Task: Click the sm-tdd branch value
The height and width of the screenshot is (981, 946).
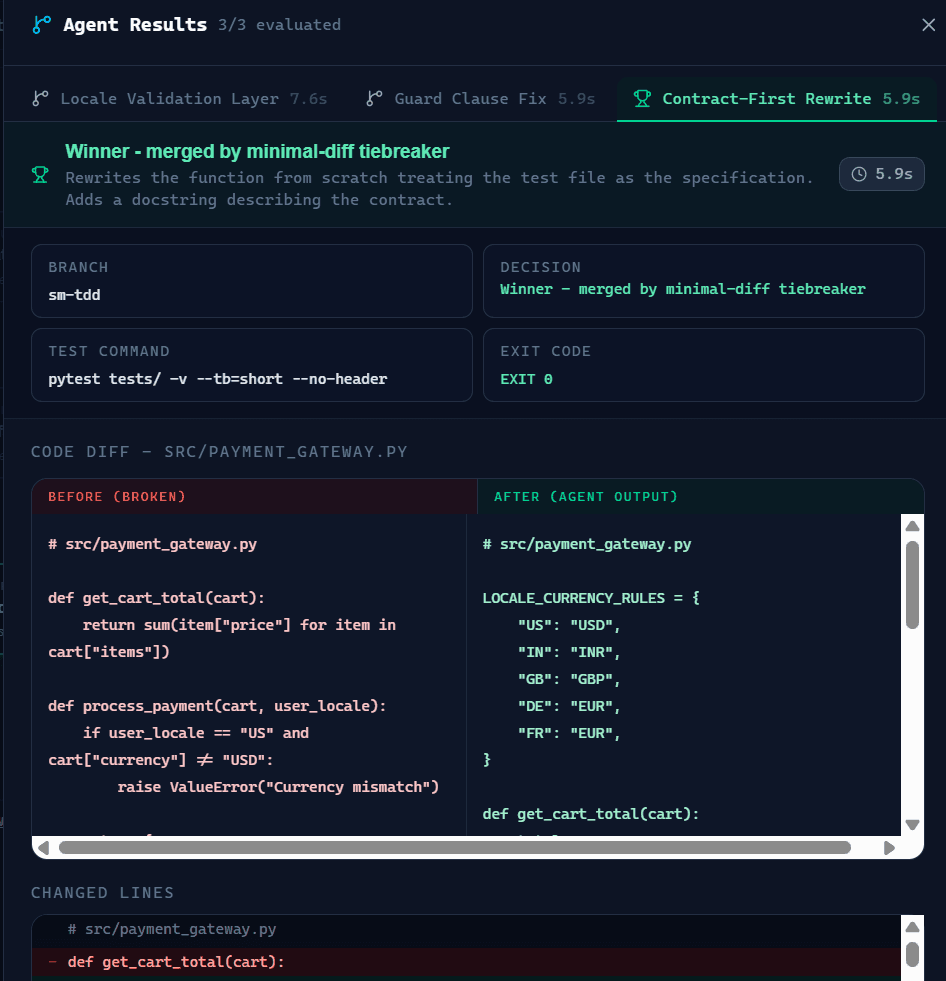Action: coord(74,295)
